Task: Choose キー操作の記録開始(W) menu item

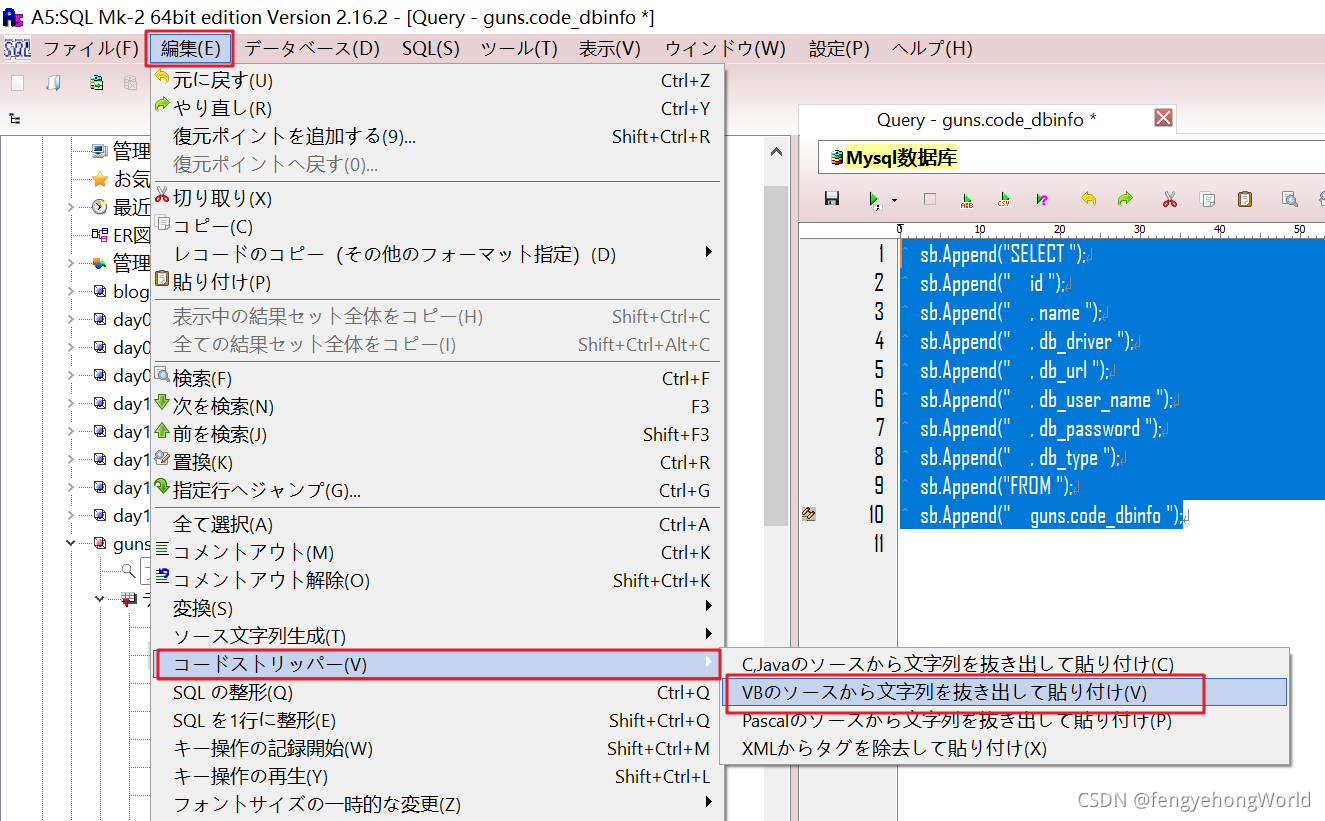Action: coord(436,749)
